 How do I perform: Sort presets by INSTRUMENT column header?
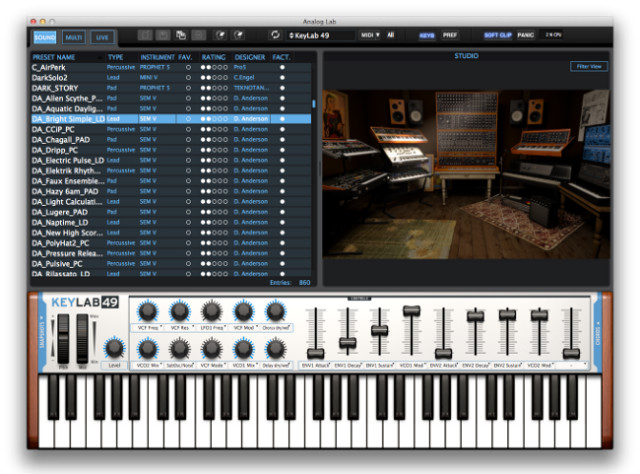coord(158,57)
